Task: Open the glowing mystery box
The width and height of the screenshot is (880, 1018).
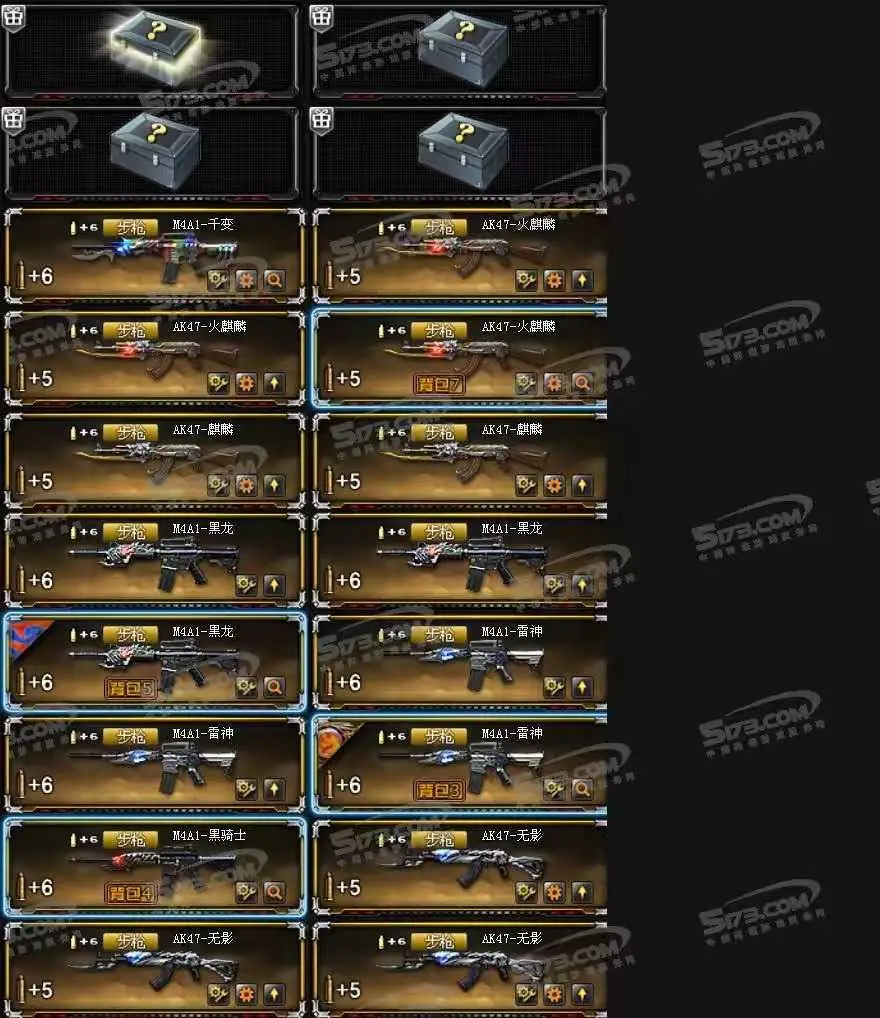Action: [x=156, y=47]
